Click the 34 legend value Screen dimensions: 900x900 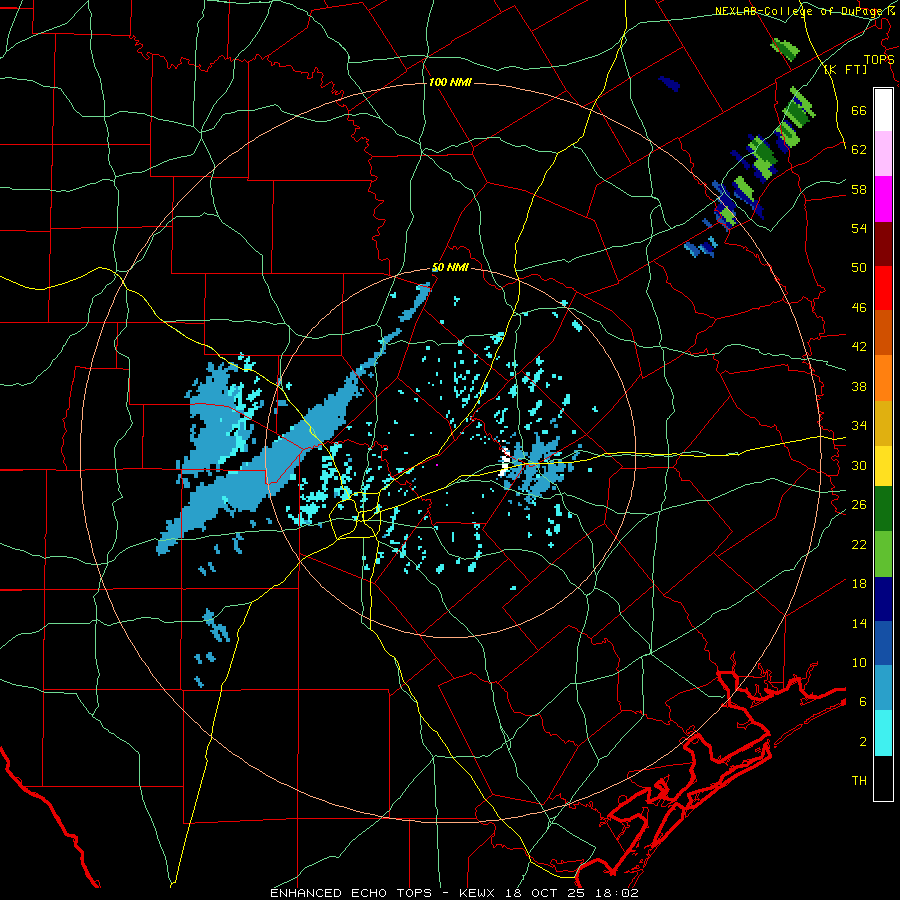[859, 425]
